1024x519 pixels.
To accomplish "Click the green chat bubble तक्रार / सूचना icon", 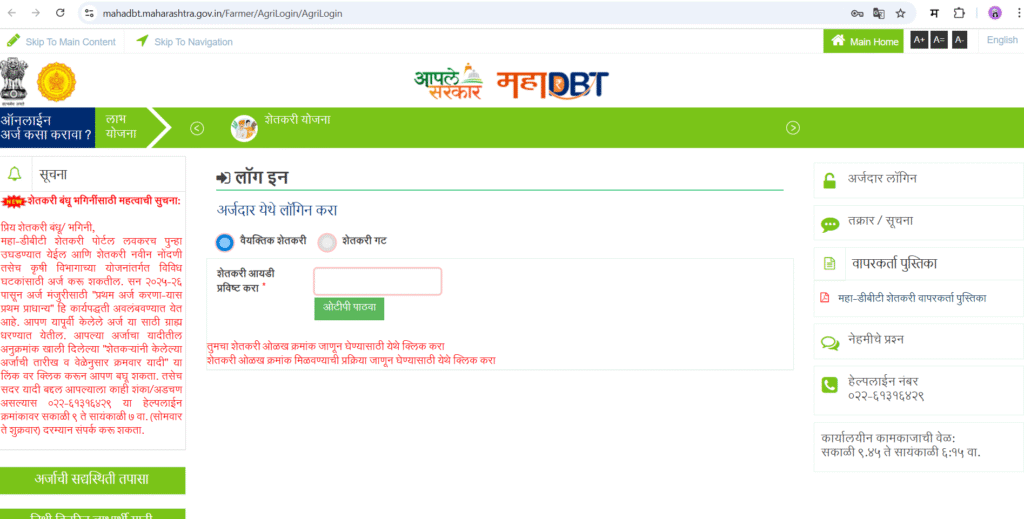I will [x=829, y=225].
